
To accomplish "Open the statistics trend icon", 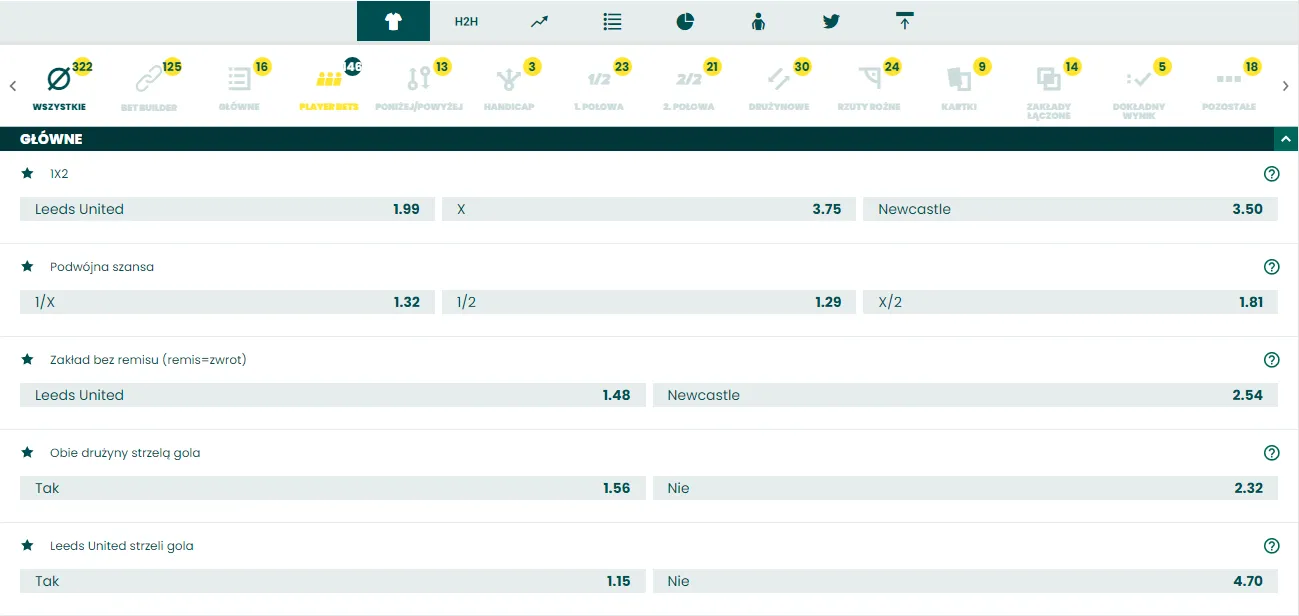I will [539, 20].
